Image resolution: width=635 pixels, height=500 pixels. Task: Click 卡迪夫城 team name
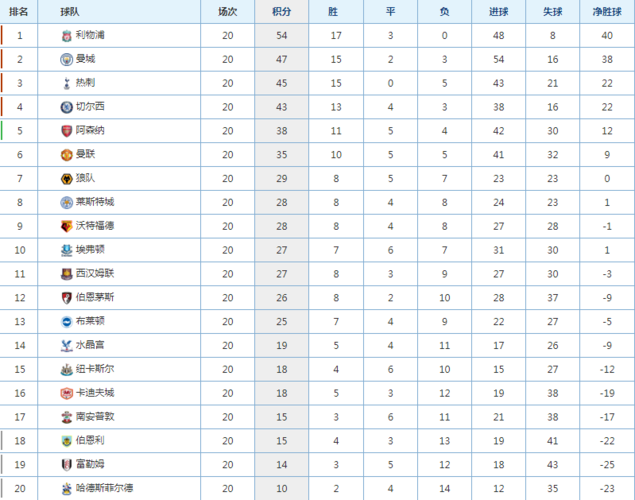tap(95, 393)
